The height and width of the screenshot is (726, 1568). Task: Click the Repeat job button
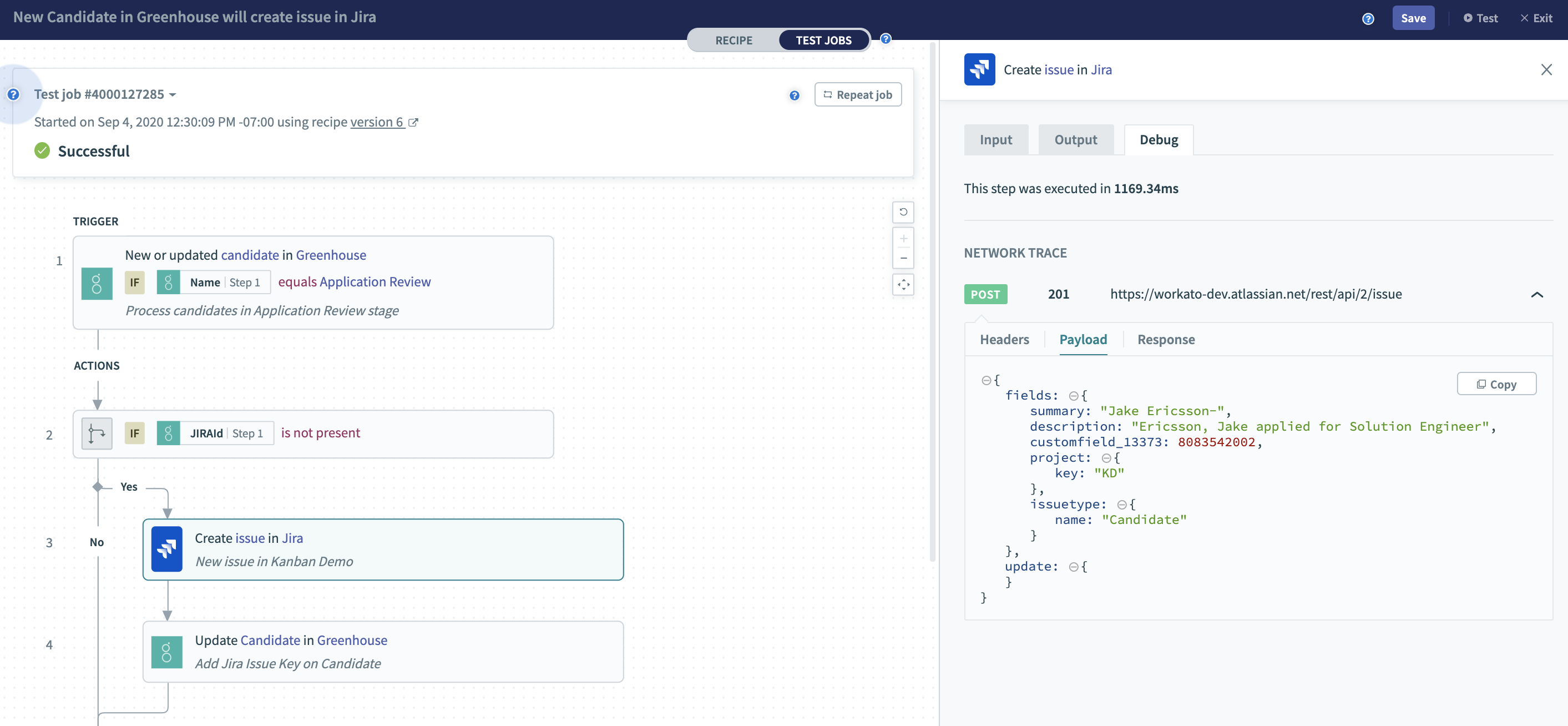(858, 94)
